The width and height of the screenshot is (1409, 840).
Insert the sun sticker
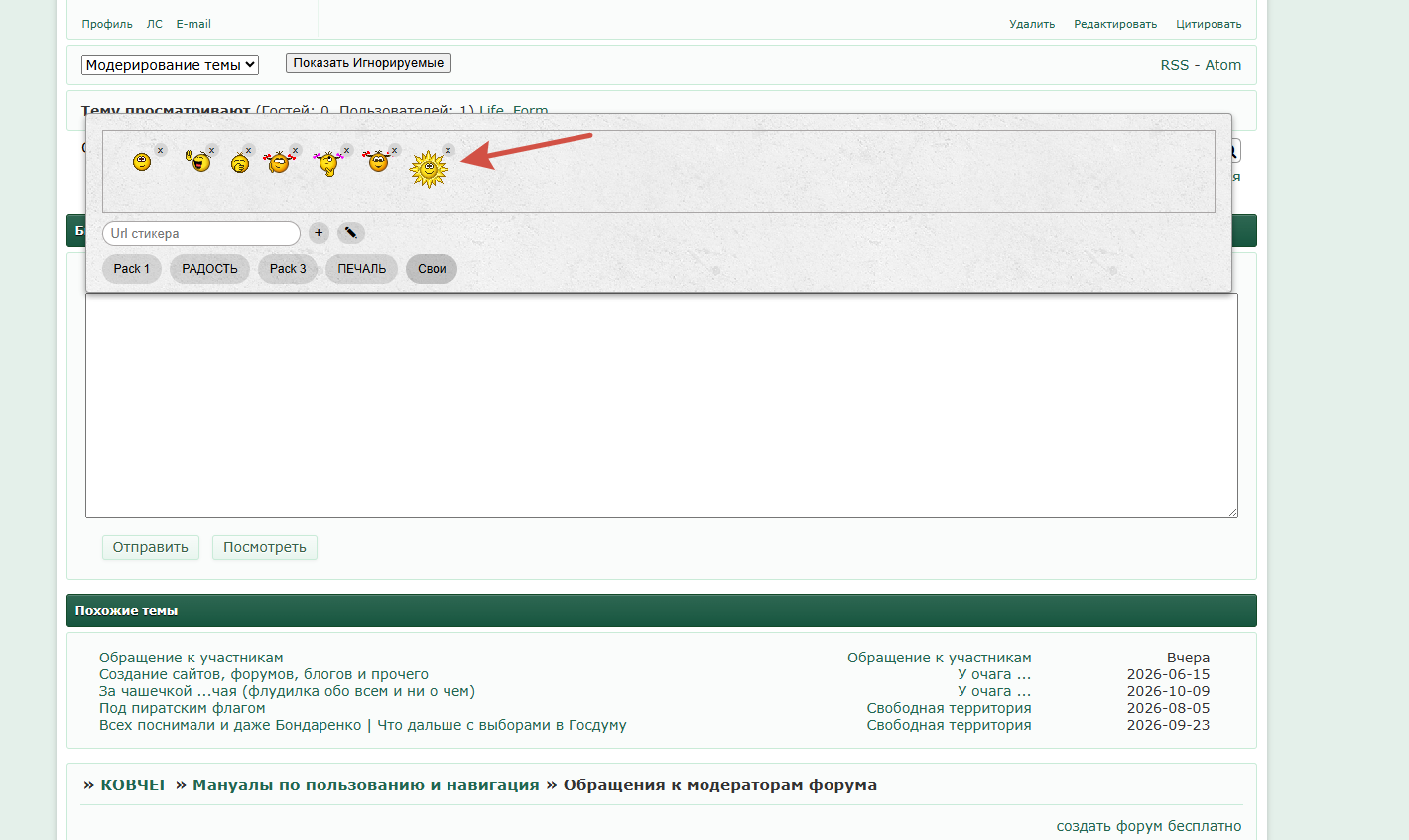click(429, 170)
